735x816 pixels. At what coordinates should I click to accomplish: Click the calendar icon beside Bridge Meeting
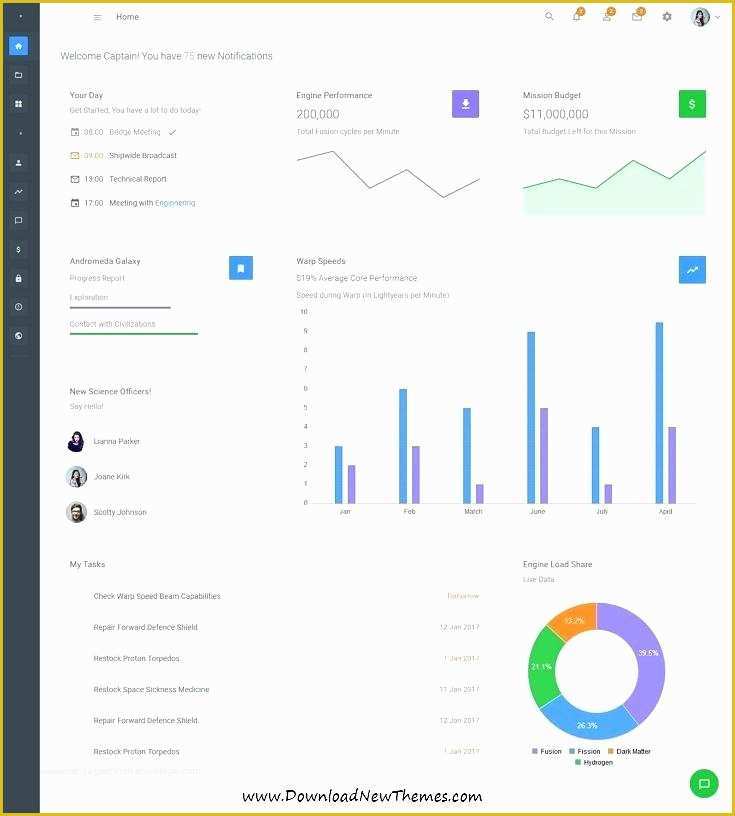tap(75, 132)
